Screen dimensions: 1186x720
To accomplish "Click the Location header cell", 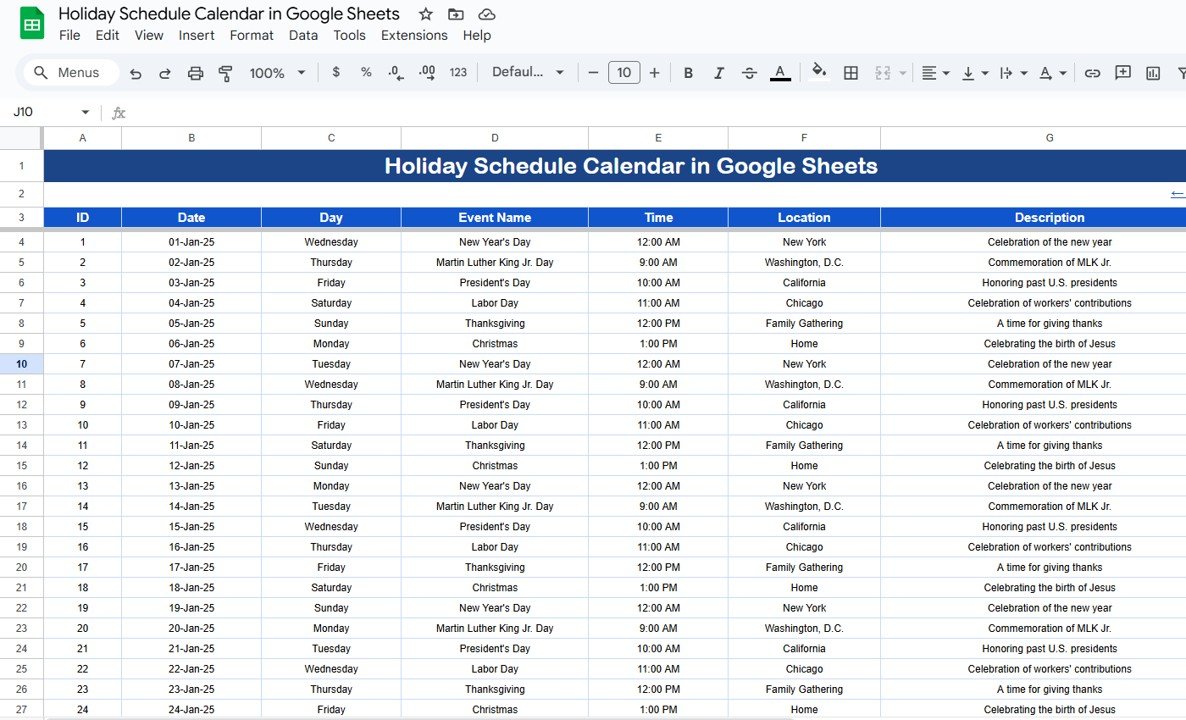I will [804, 217].
